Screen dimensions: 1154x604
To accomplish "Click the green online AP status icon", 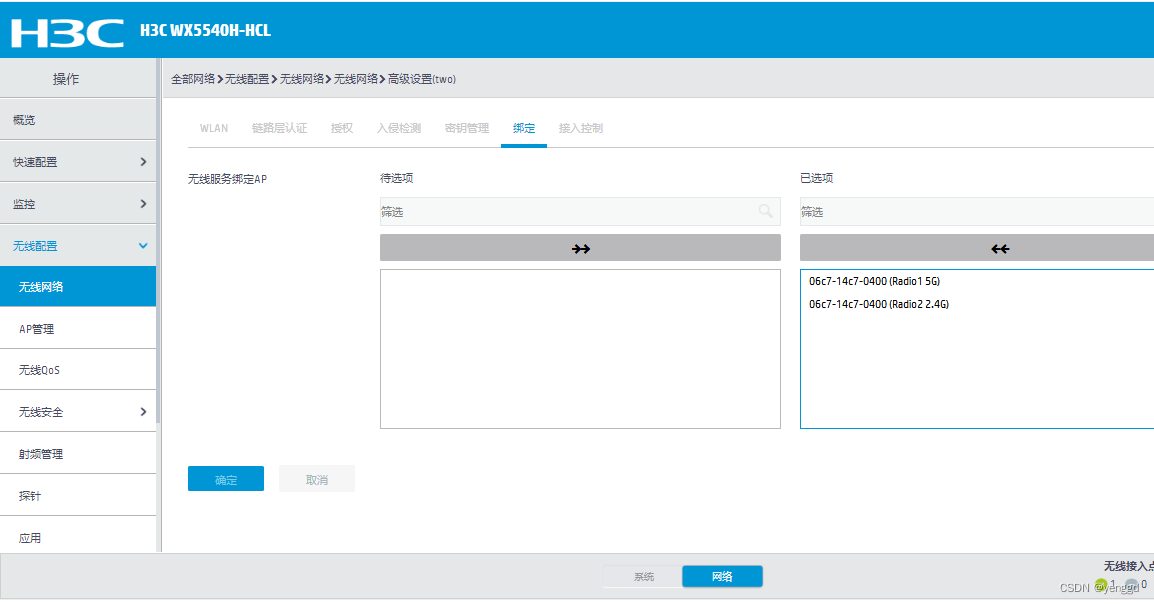I will pos(1101,583).
